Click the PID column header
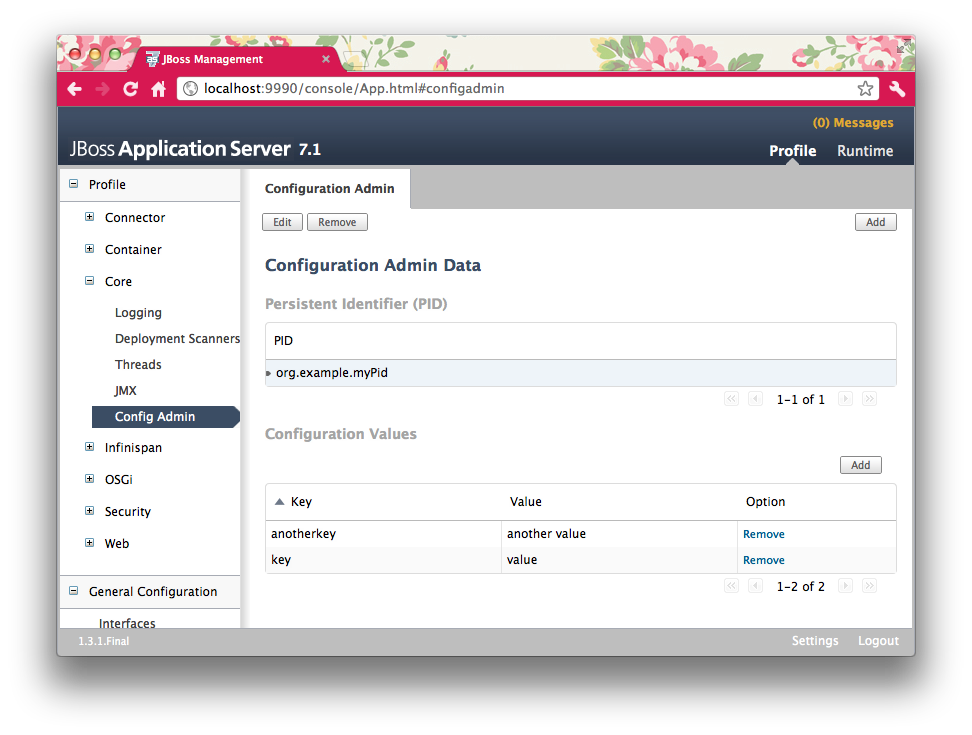This screenshot has width=972, height=735. (x=283, y=341)
